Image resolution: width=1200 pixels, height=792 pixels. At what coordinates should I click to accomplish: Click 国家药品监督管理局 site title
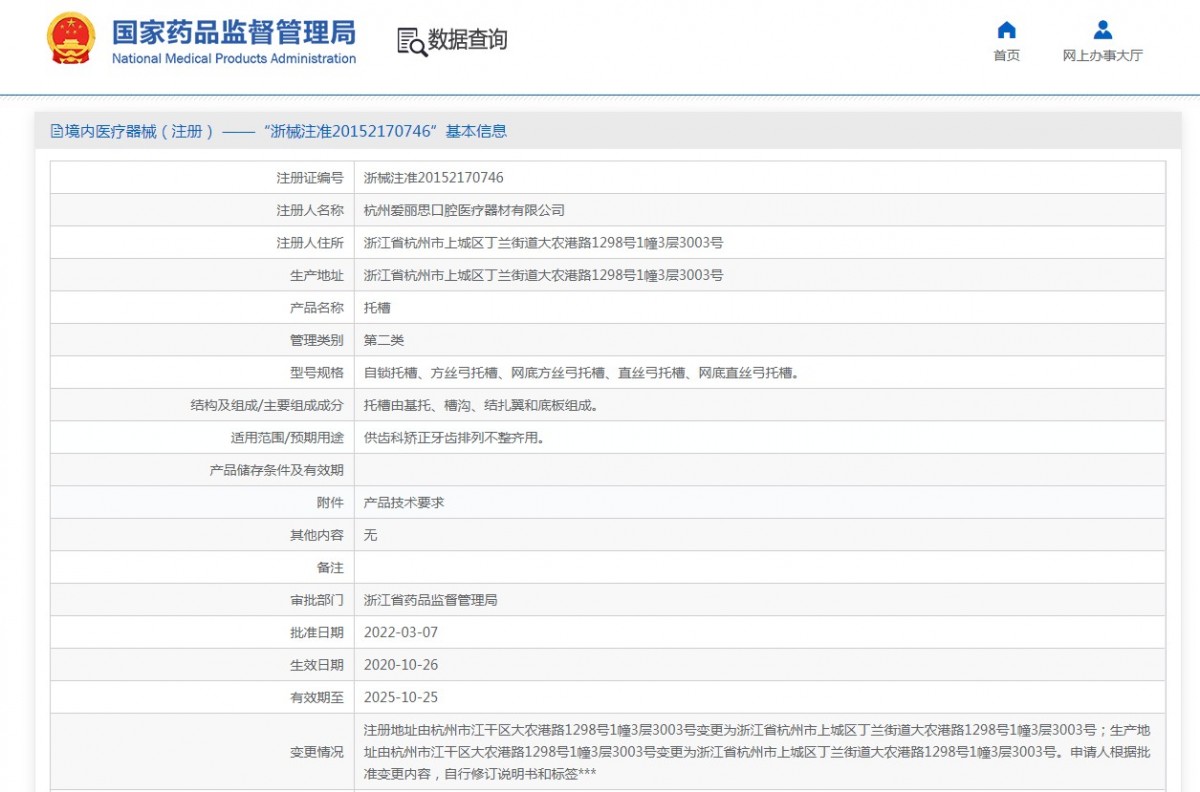[x=233, y=31]
